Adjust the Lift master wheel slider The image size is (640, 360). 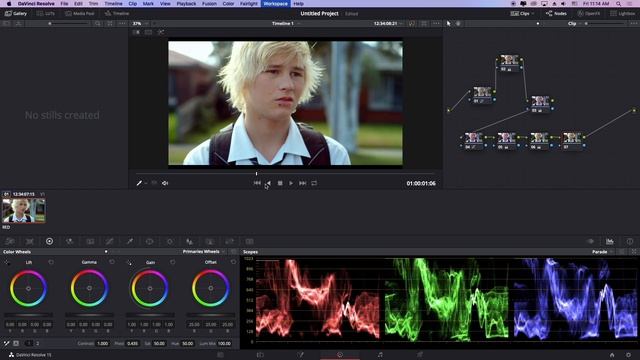[28, 315]
